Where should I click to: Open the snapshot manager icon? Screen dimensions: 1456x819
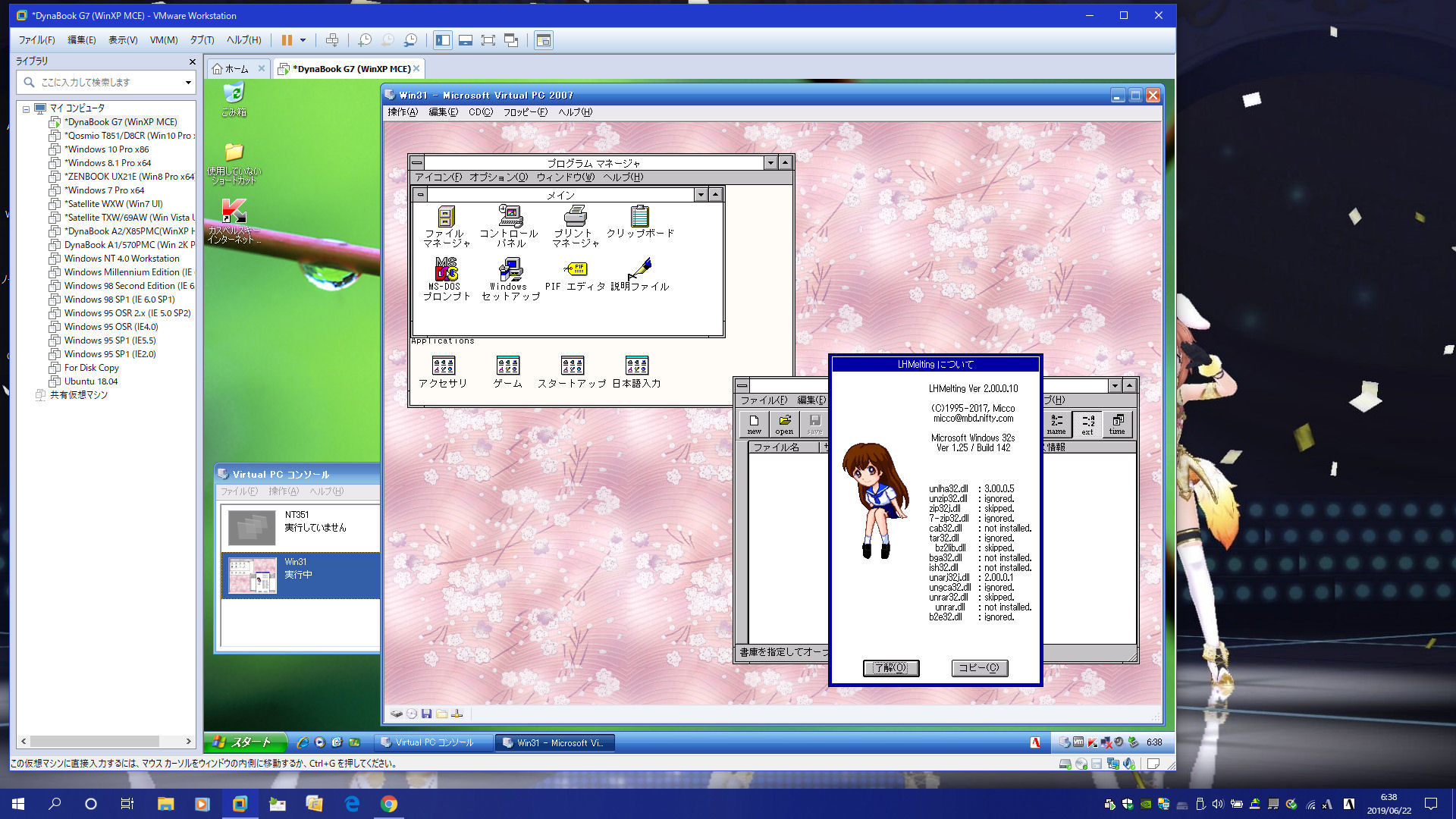(410, 40)
